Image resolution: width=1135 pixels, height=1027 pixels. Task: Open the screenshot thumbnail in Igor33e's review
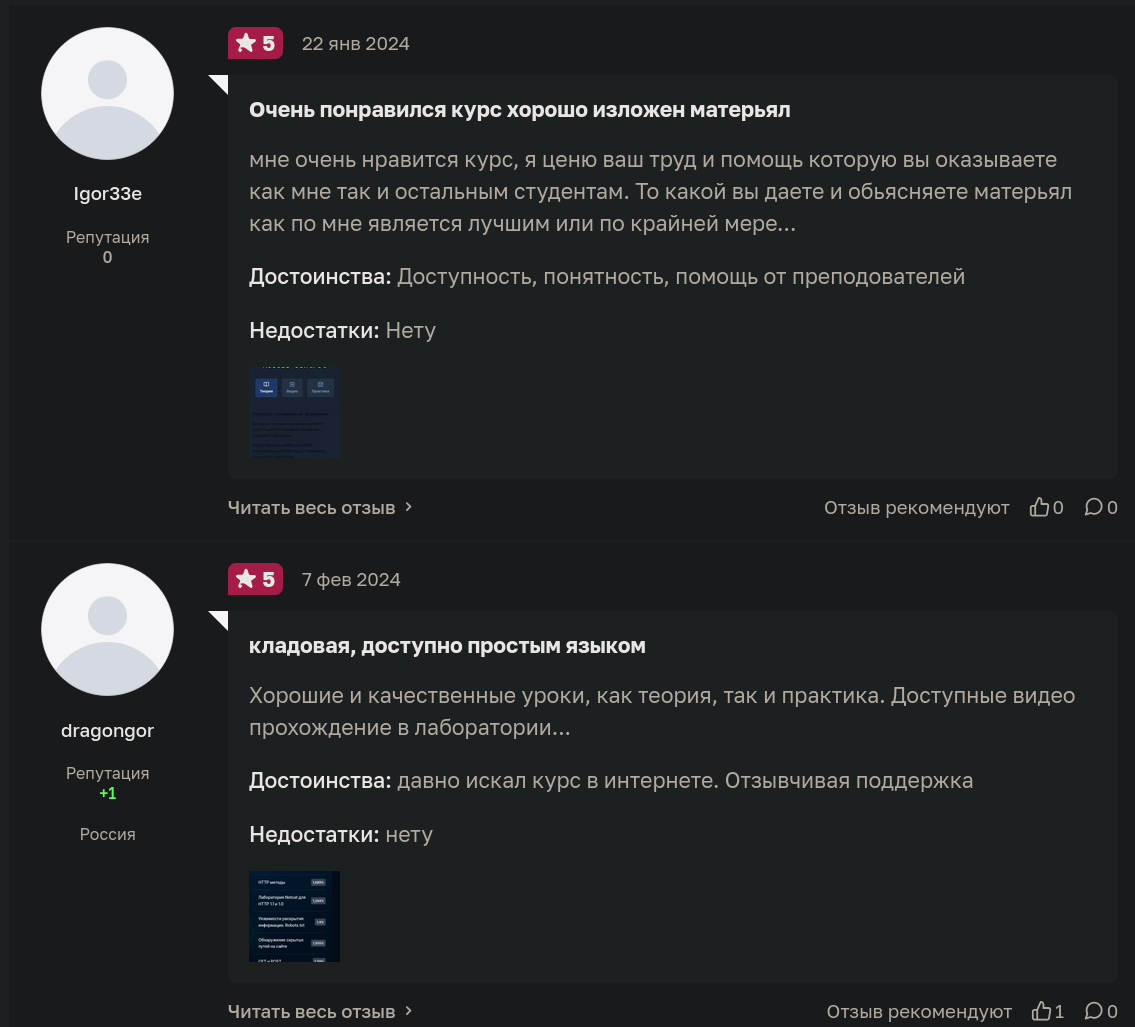pos(294,412)
